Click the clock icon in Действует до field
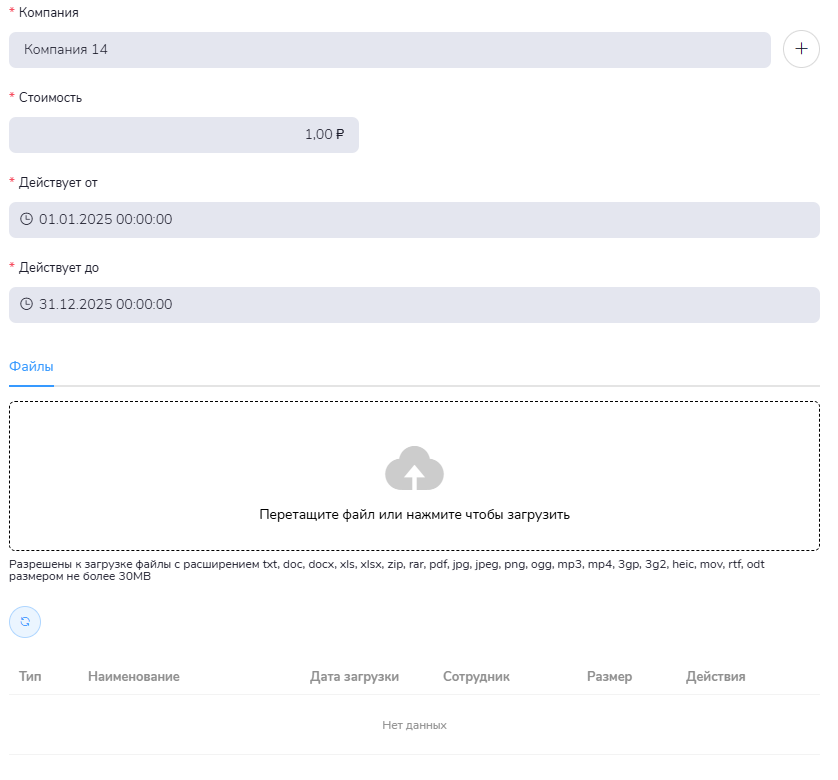Screen dimensions: 838x780 (x=27, y=305)
